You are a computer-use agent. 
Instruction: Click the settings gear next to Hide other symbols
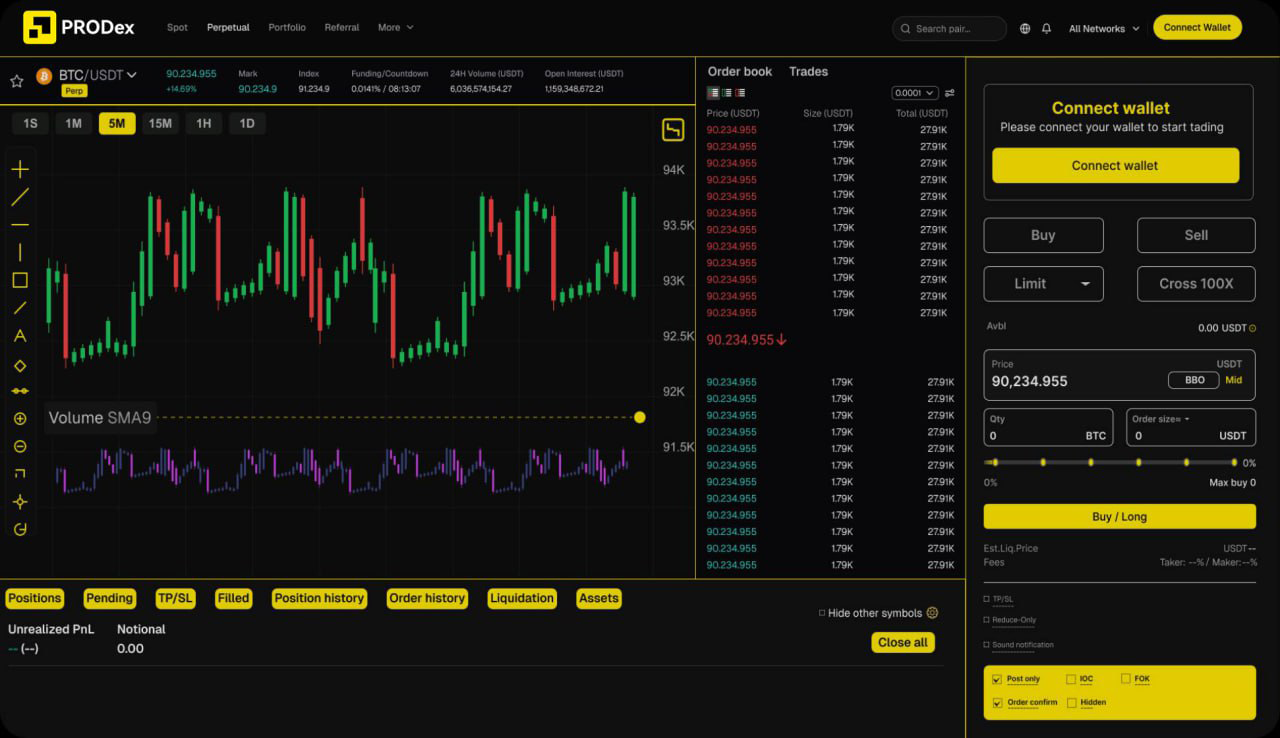click(x=932, y=613)
